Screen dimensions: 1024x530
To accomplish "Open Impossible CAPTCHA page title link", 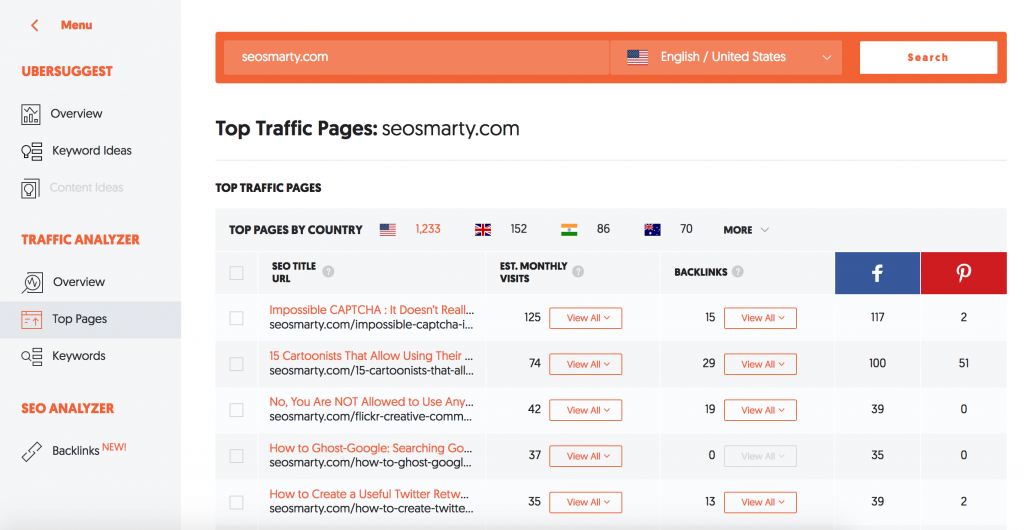I will [x=372, y=310].
